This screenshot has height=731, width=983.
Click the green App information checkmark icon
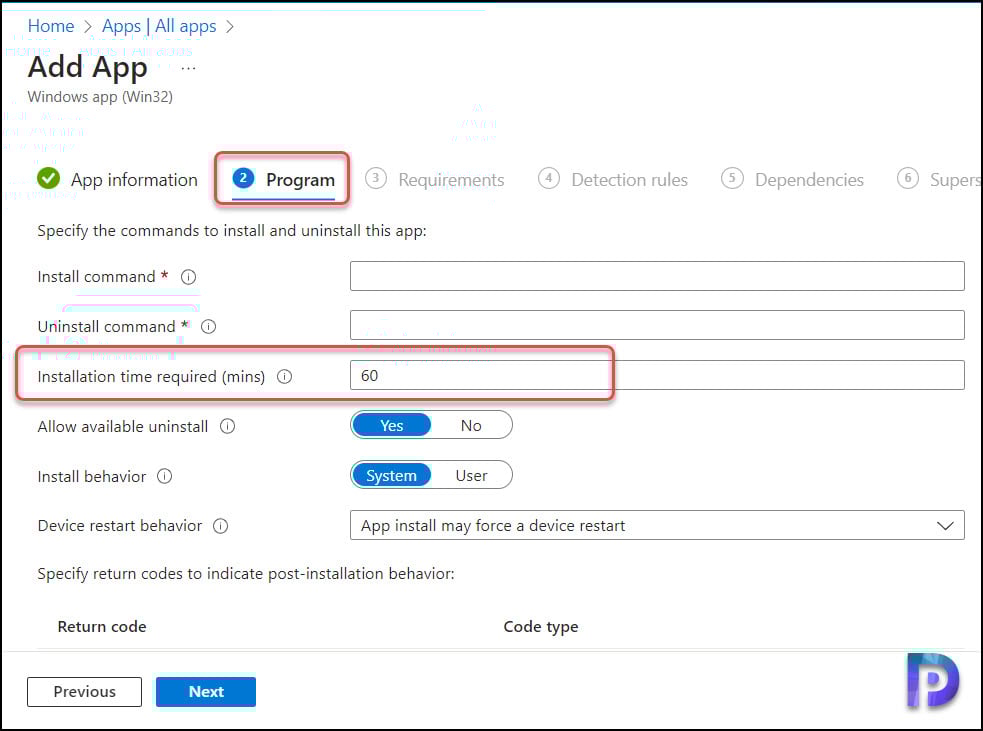[48, 179]
